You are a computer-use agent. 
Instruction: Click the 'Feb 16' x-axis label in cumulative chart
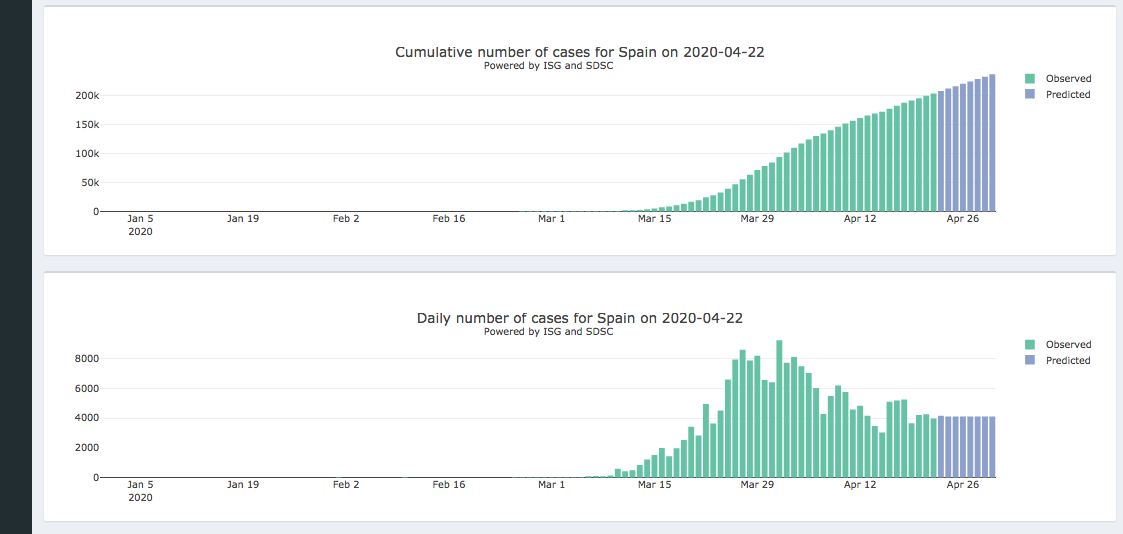[x=449, y=218]
